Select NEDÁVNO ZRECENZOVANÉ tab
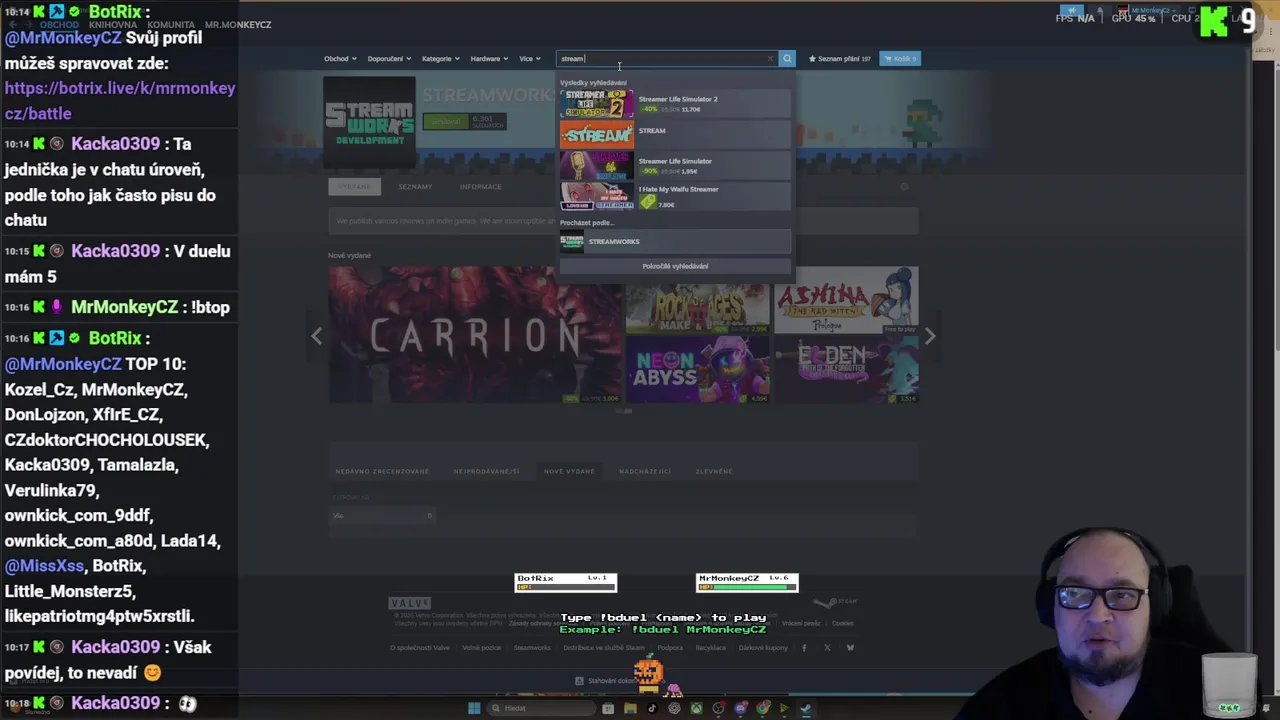Screen dimensions: 1280x720 [x=382, y=471]
